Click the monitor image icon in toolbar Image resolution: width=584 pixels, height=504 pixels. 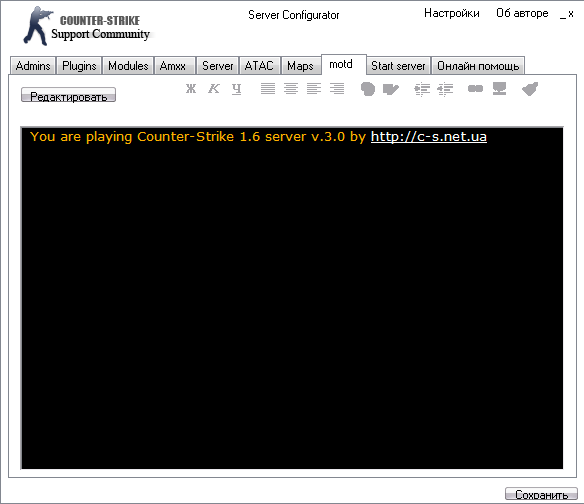click(499, 89)
